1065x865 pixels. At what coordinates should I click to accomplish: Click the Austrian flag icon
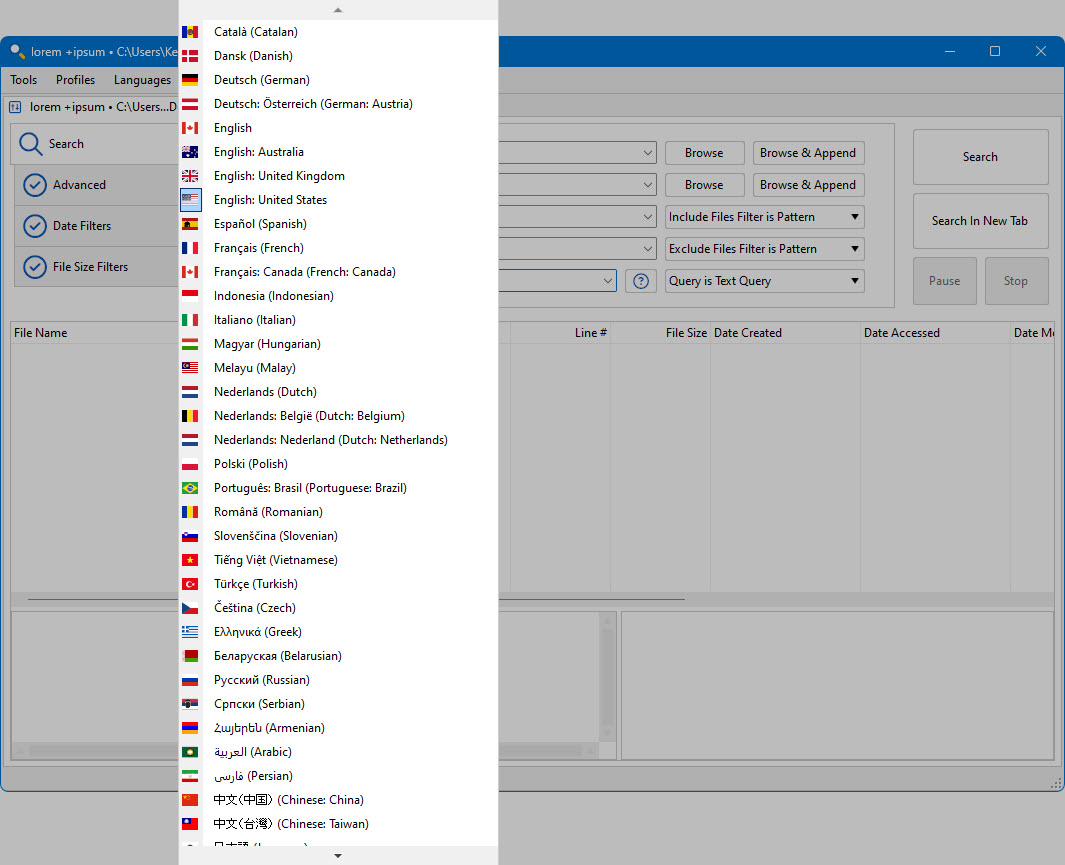(x=190, y=104)
